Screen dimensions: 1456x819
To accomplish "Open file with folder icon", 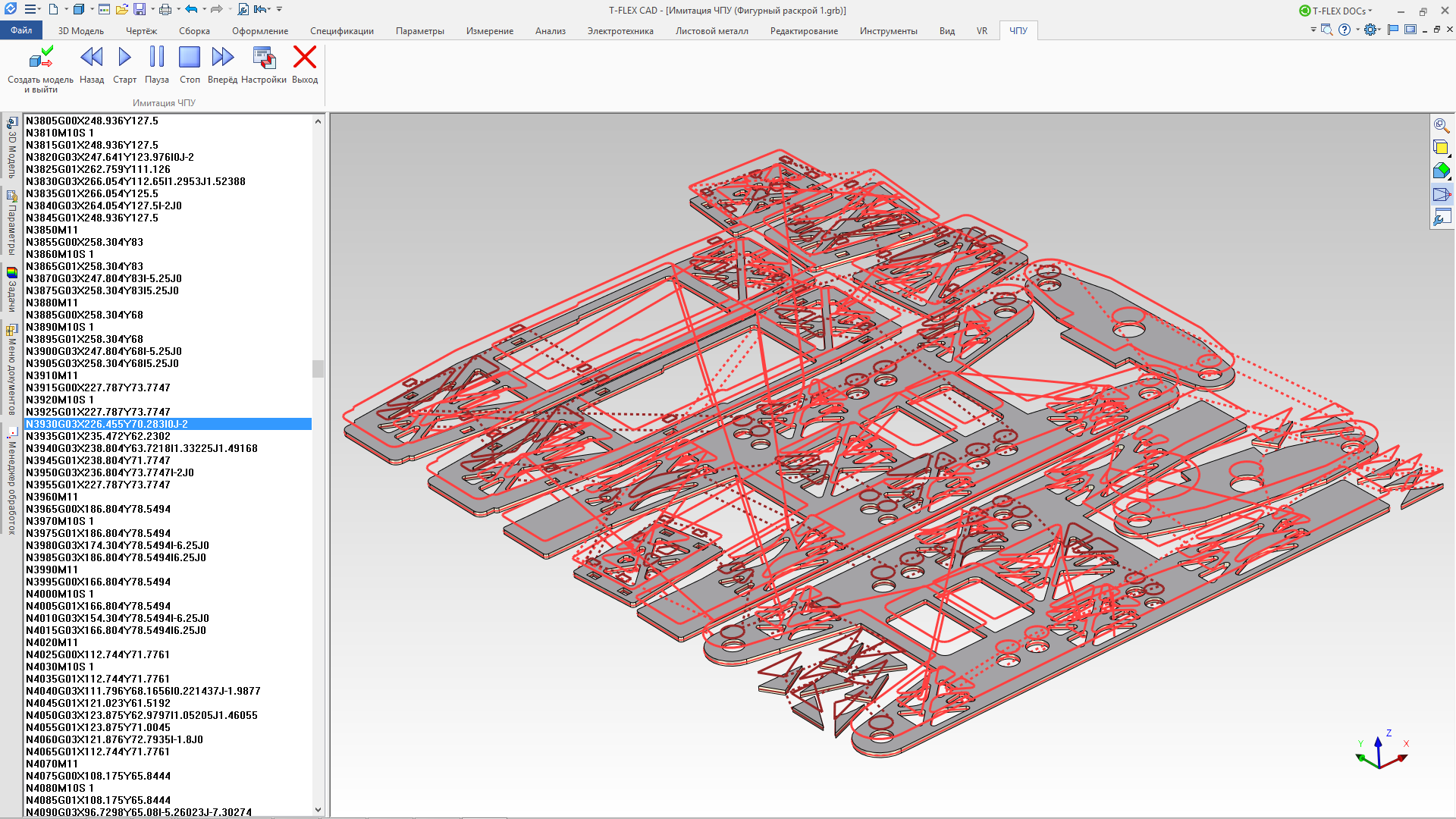I will [x=121, y=9].
